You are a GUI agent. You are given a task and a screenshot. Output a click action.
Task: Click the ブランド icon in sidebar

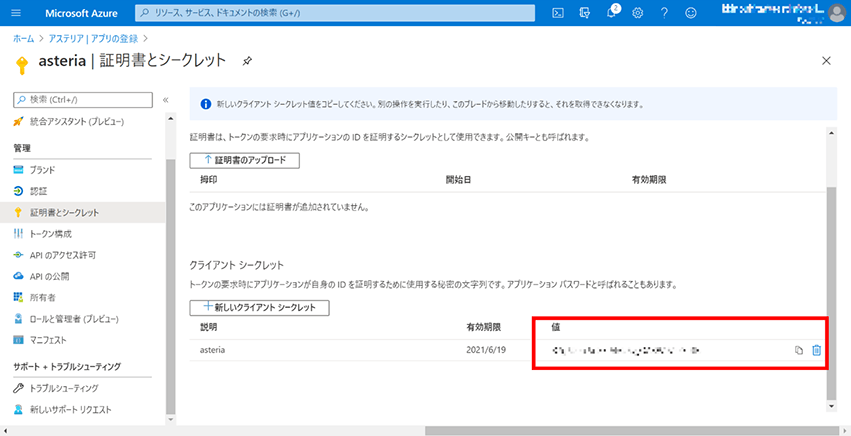coord(18,170)
